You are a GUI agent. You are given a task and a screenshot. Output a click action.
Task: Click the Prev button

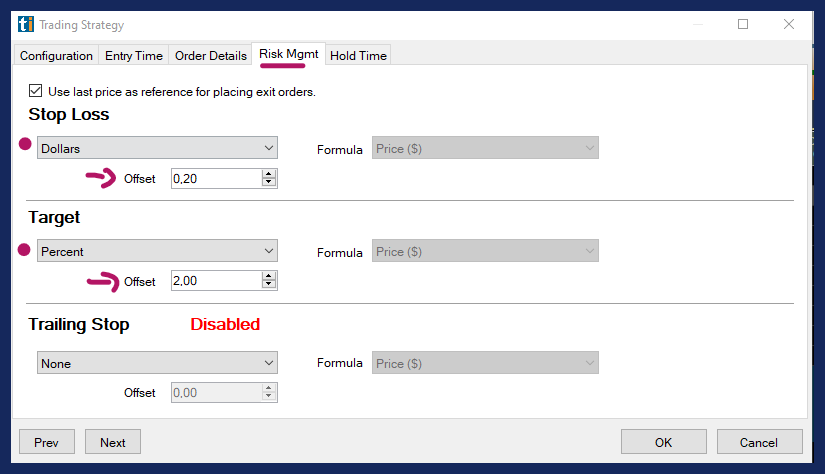pyautogui.click(x=47, y=442)
